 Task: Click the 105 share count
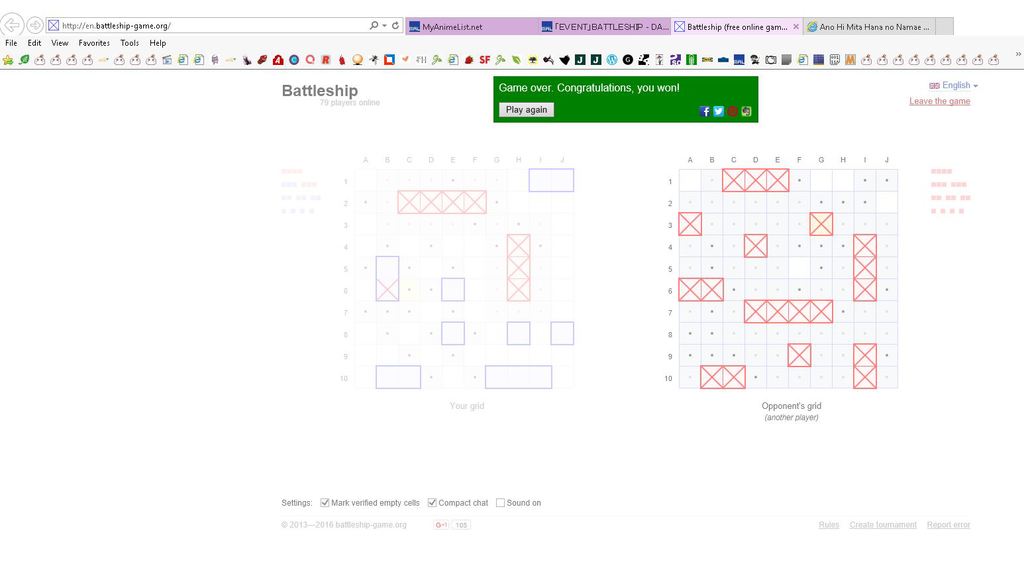(x=462, y=525)
